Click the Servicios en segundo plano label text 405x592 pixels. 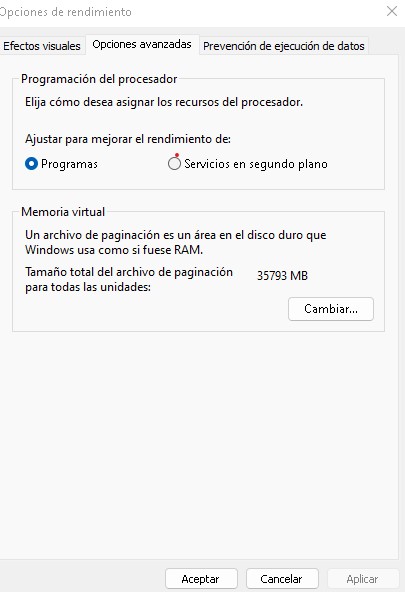pyautogui.click(x=256, y=164)
